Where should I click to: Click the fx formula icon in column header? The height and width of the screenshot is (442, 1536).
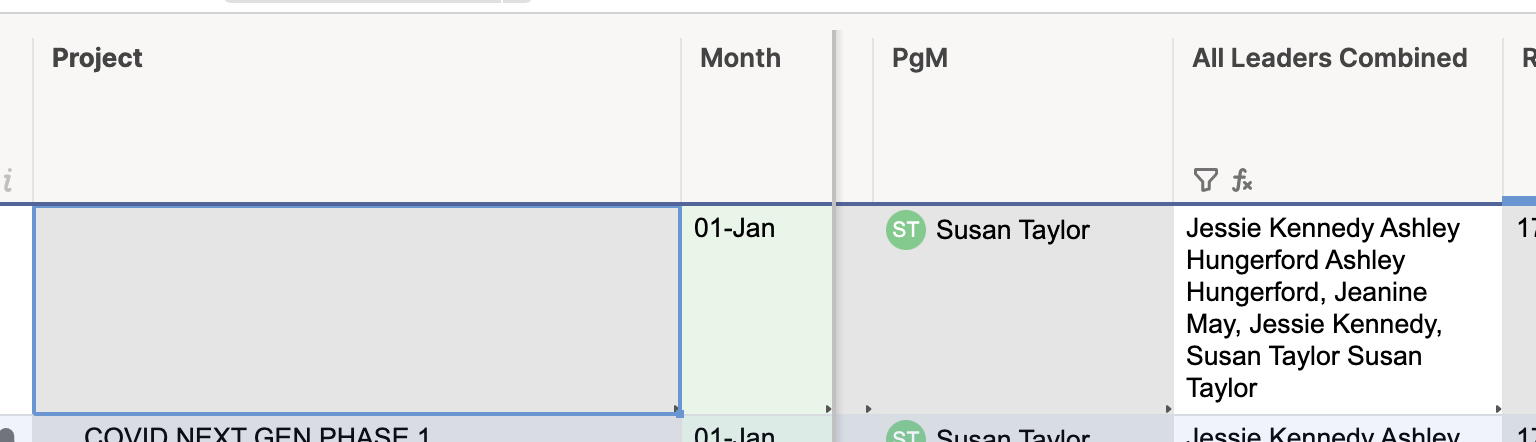(x=1241, y=180)
